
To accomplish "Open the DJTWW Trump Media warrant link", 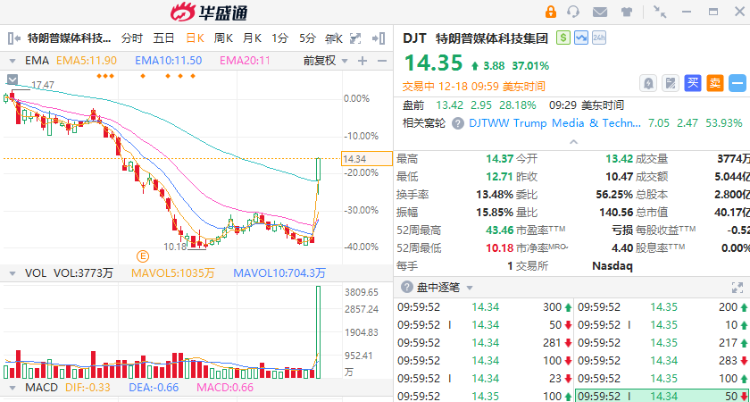I will coord(555,123).
